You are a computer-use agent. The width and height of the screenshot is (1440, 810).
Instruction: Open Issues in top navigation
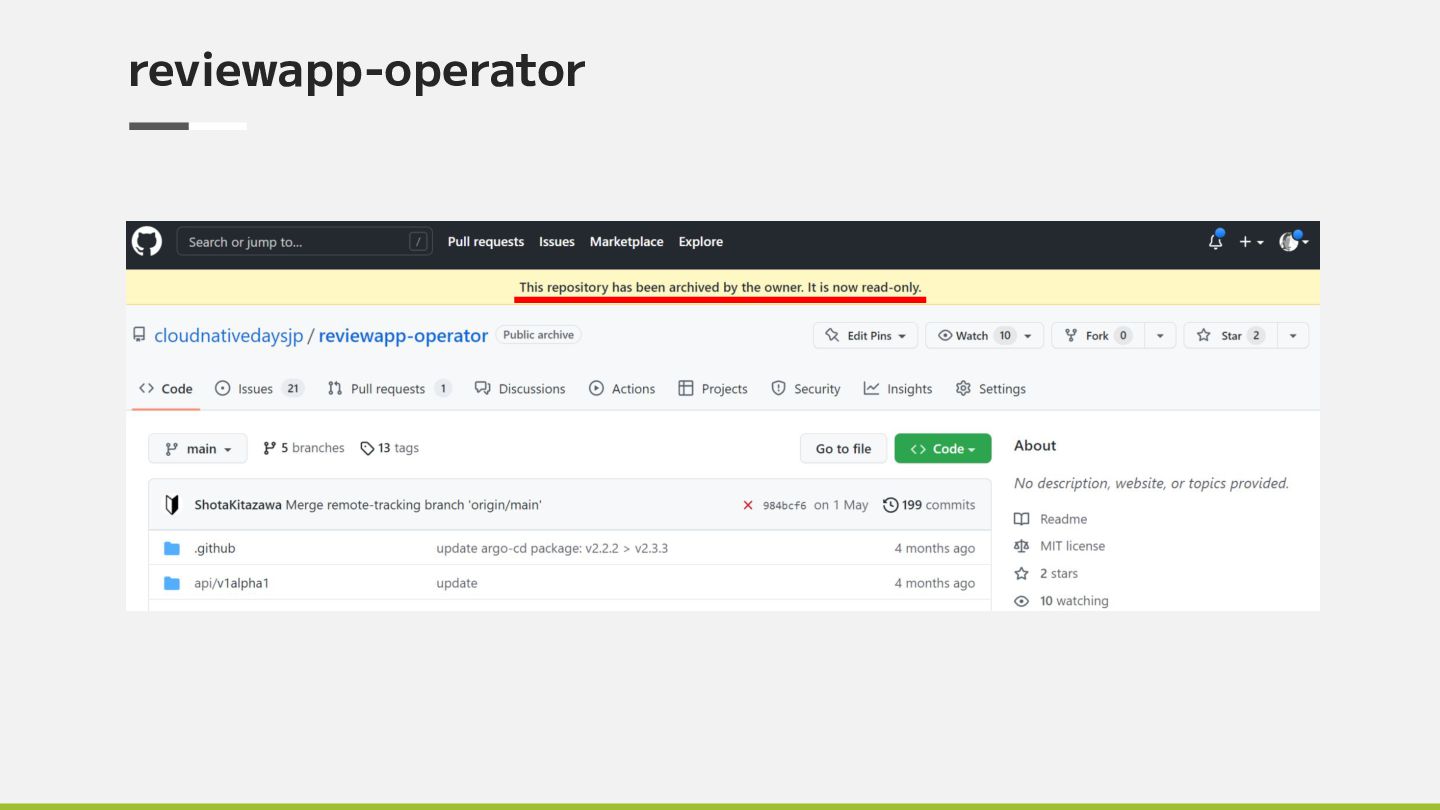(x=557, y=242)
